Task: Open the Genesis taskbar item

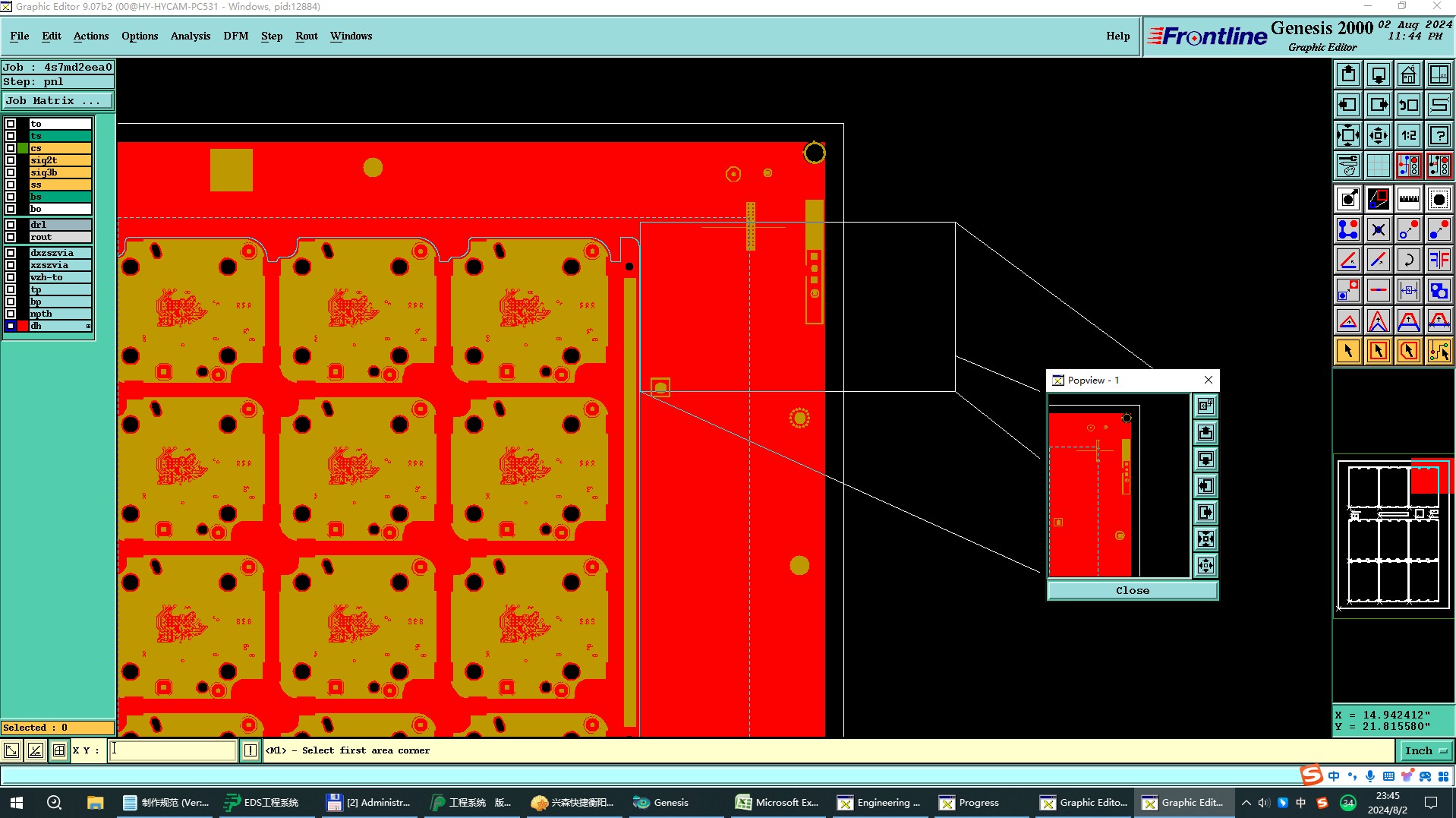Action: (x=661, y=802)
